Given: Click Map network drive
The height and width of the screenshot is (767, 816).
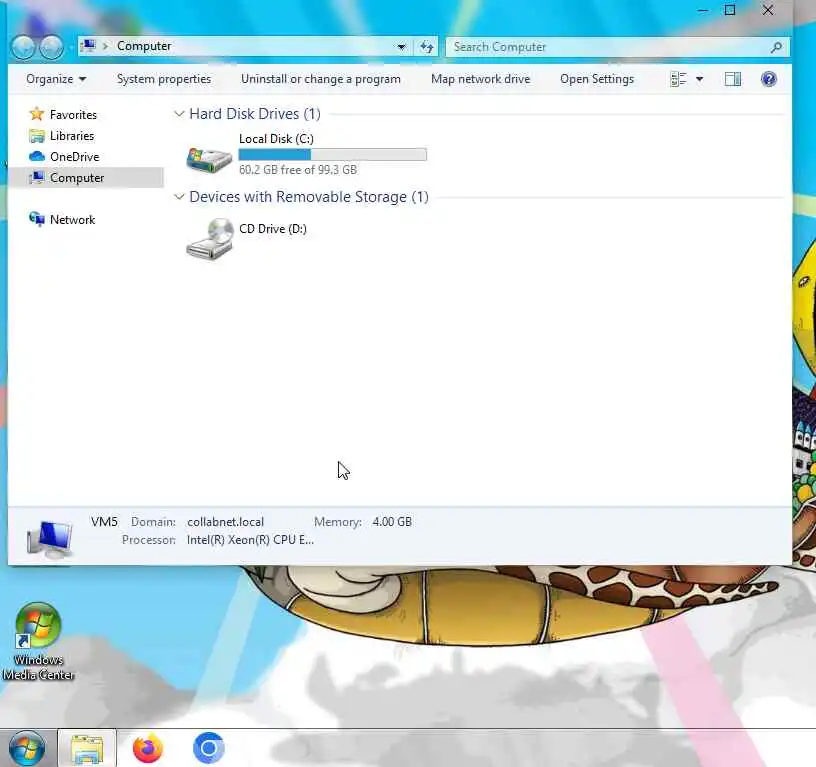Looking at the screenshot, I should click(x=480, y=79).
